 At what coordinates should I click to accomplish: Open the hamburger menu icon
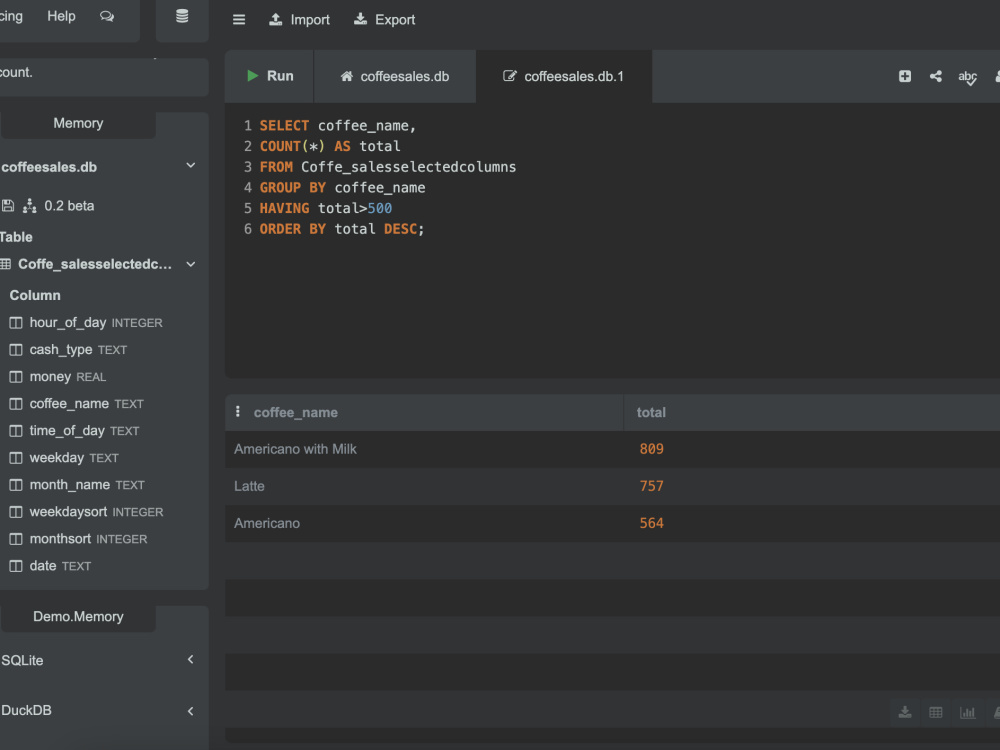coord(239,20)
